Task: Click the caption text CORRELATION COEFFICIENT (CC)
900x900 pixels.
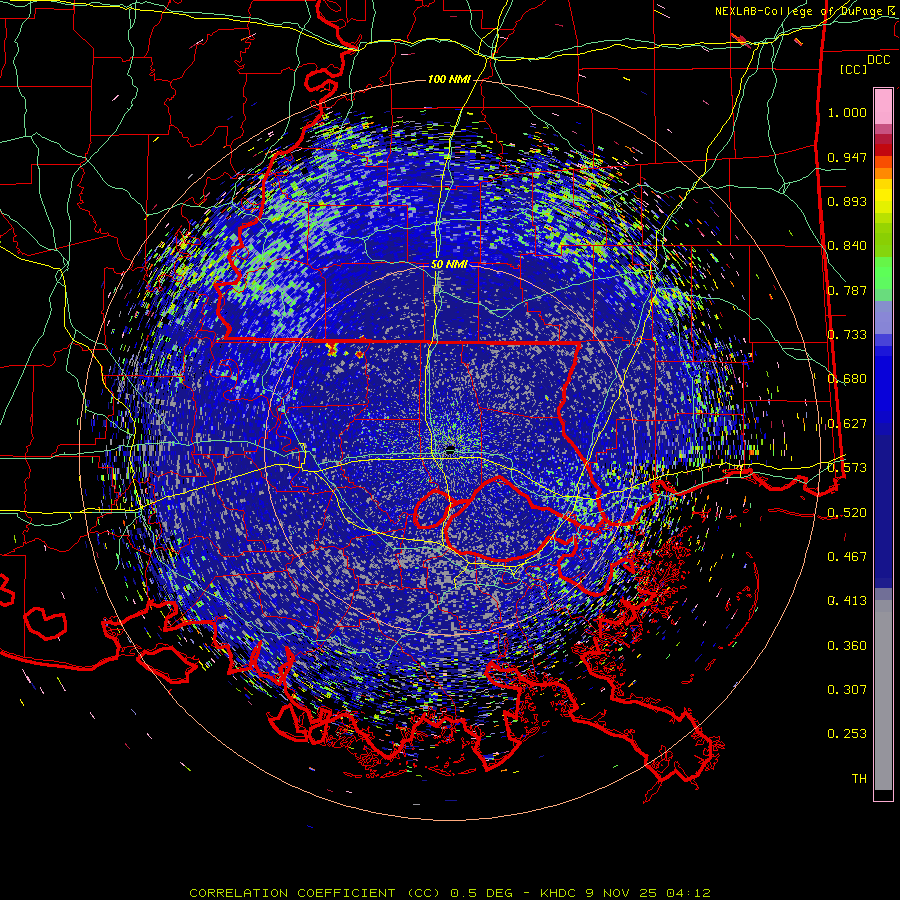Action: [x=315, y=893]
